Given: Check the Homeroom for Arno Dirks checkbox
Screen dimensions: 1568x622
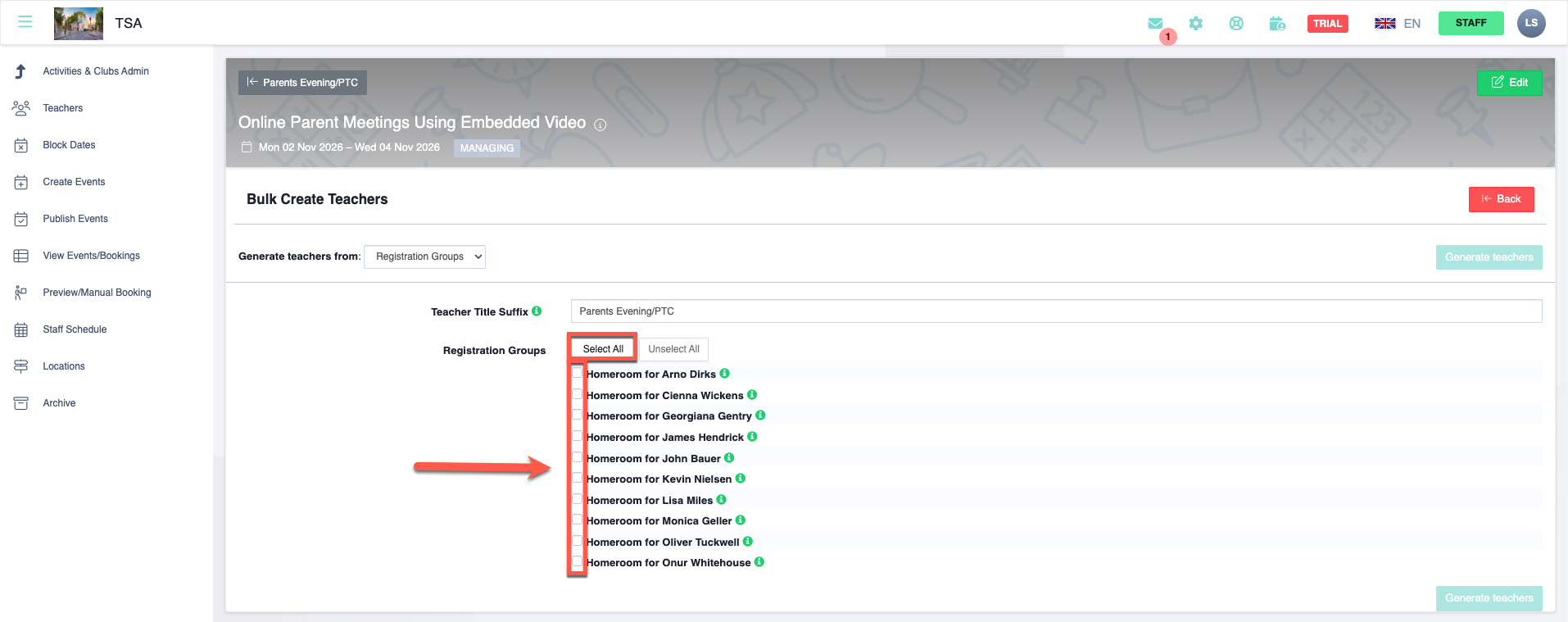Looking at the screenshot, I should click(578, 374).
